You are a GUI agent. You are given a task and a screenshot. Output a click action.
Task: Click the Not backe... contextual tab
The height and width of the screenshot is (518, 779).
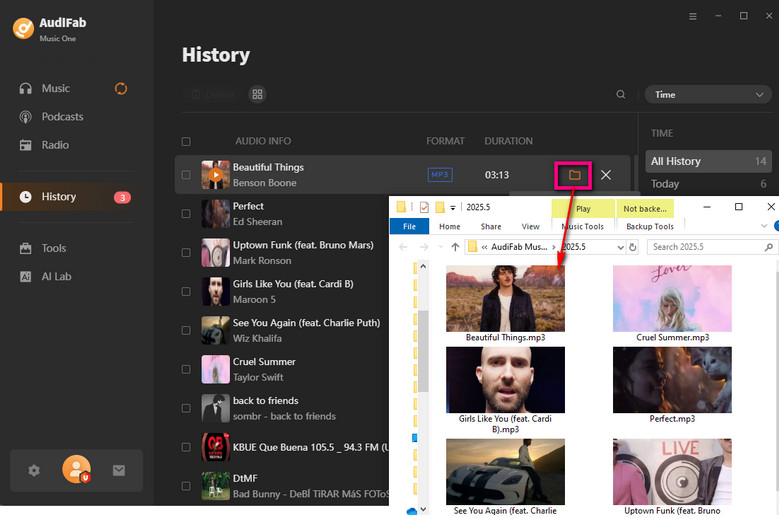pos(645,209)
